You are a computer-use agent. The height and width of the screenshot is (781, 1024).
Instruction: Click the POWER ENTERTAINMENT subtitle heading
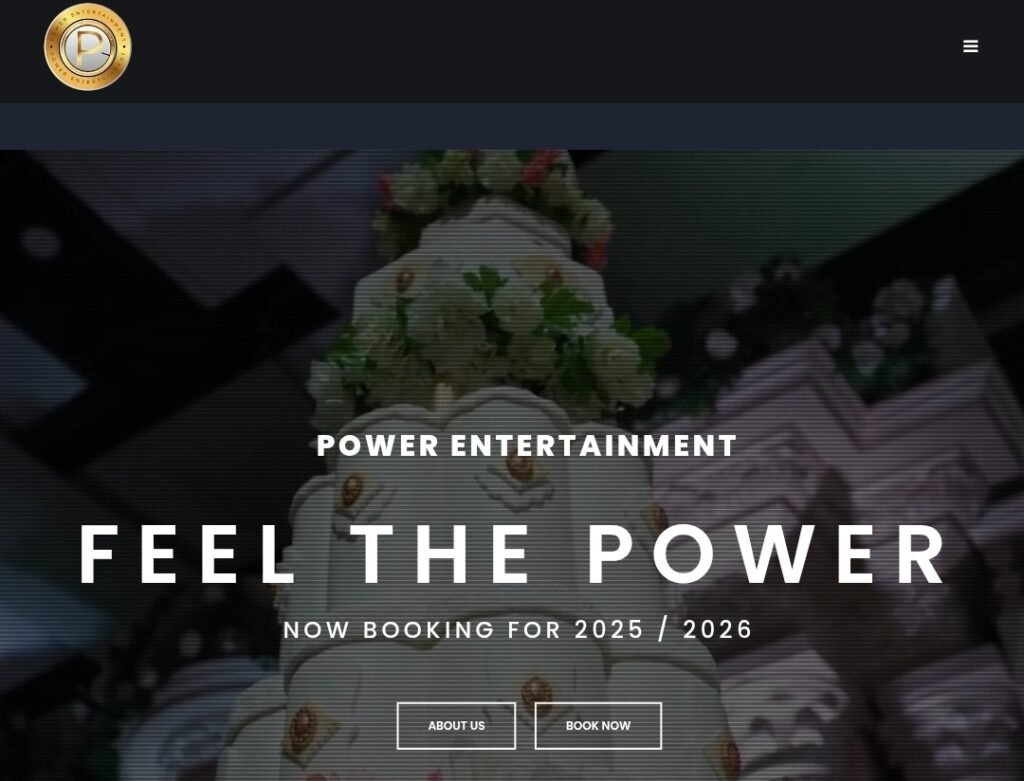tap(526, 446)
